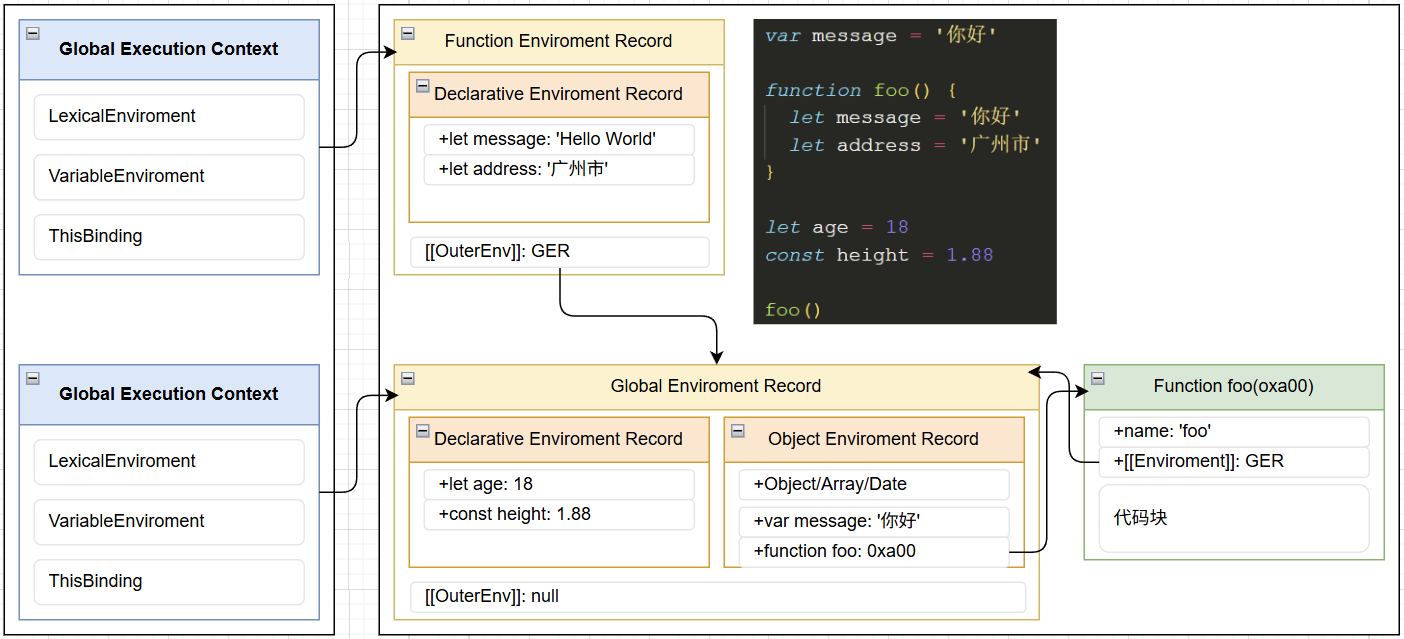Select the "+let address: '广州市'" row
Viewport: 1404px width, 639px height.
click(559, 169)
